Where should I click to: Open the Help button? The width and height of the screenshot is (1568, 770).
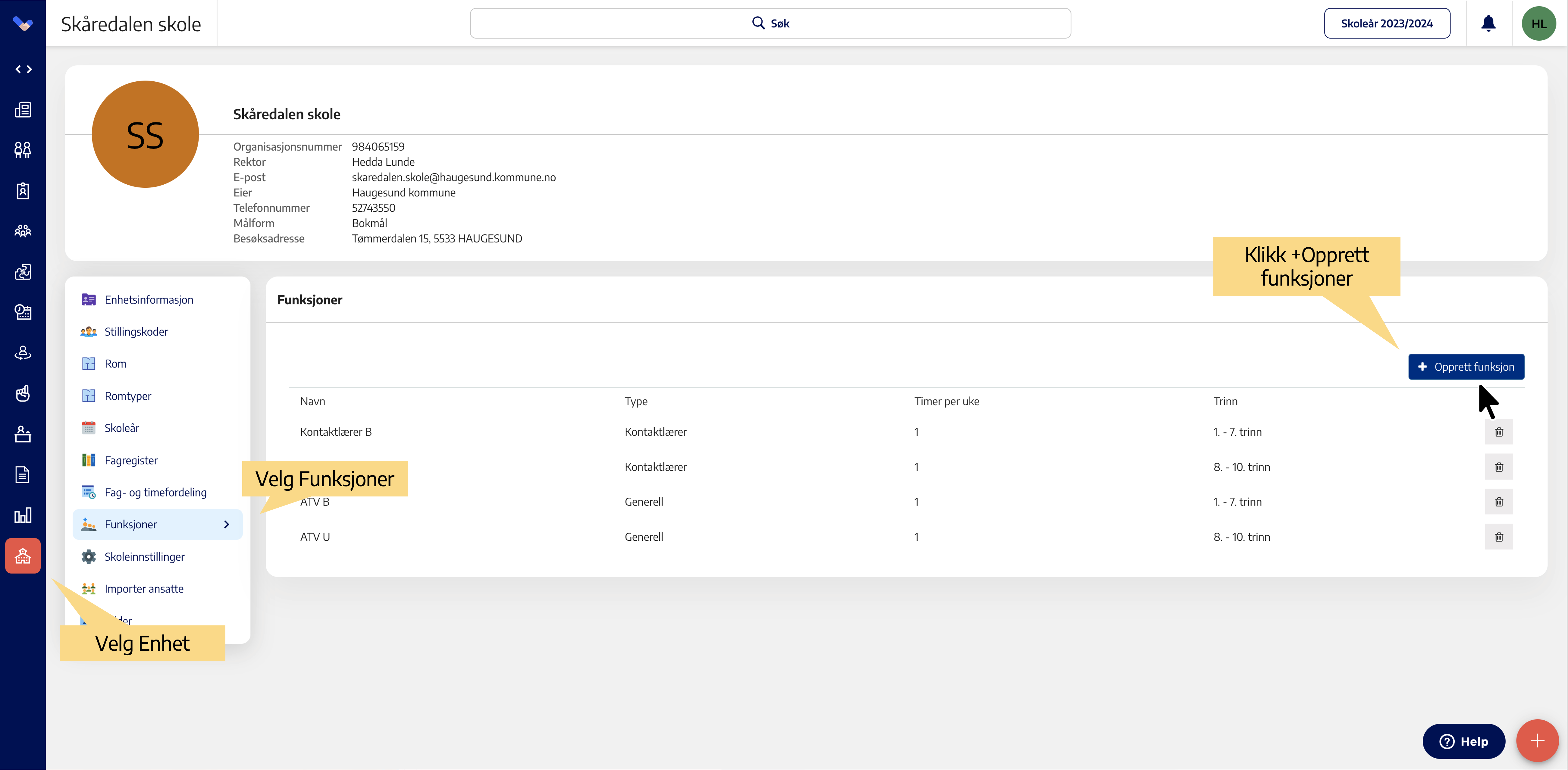tap(1463, 741)
